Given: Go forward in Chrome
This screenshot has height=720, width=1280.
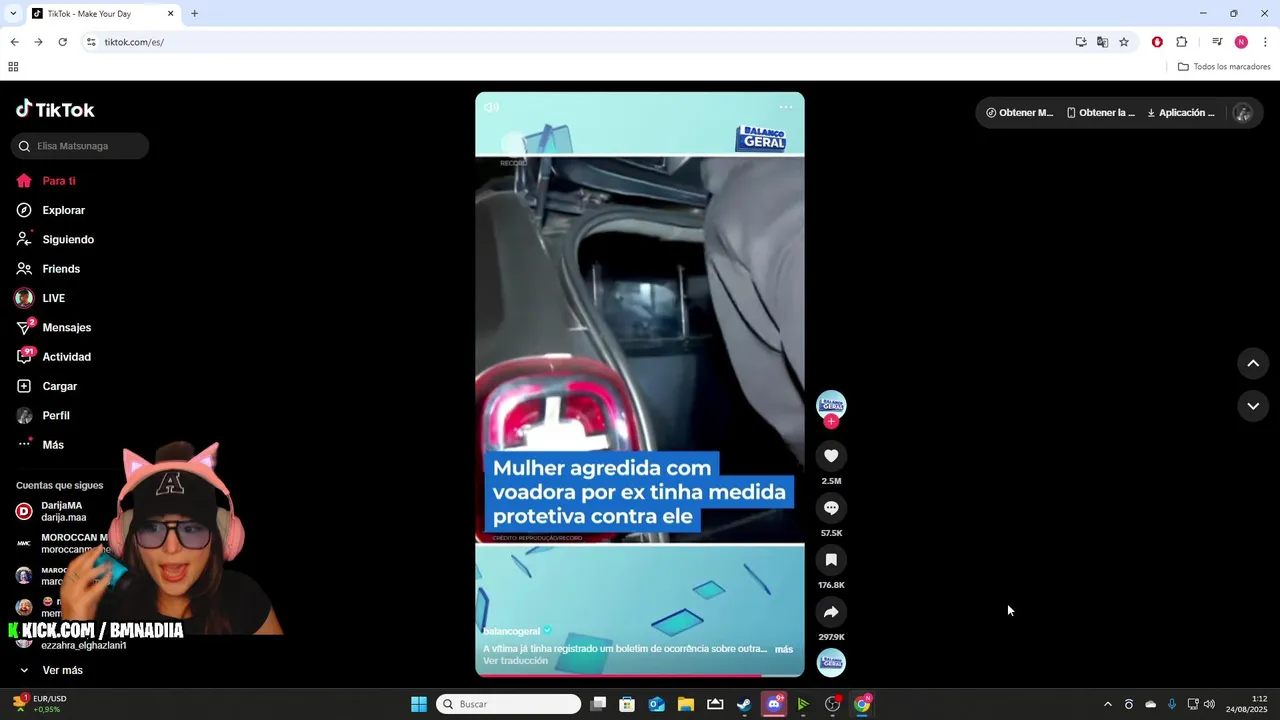Looking at the screenshot, I should 38,42.
